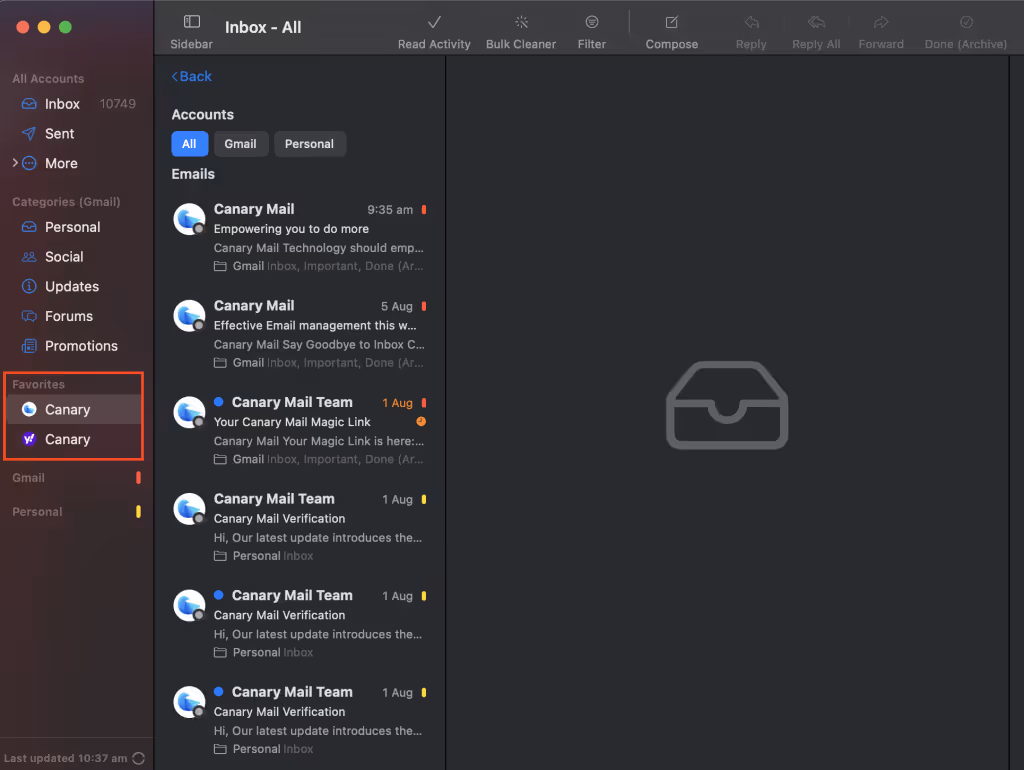Click the Reply All toolbar icon

point(816,22)
